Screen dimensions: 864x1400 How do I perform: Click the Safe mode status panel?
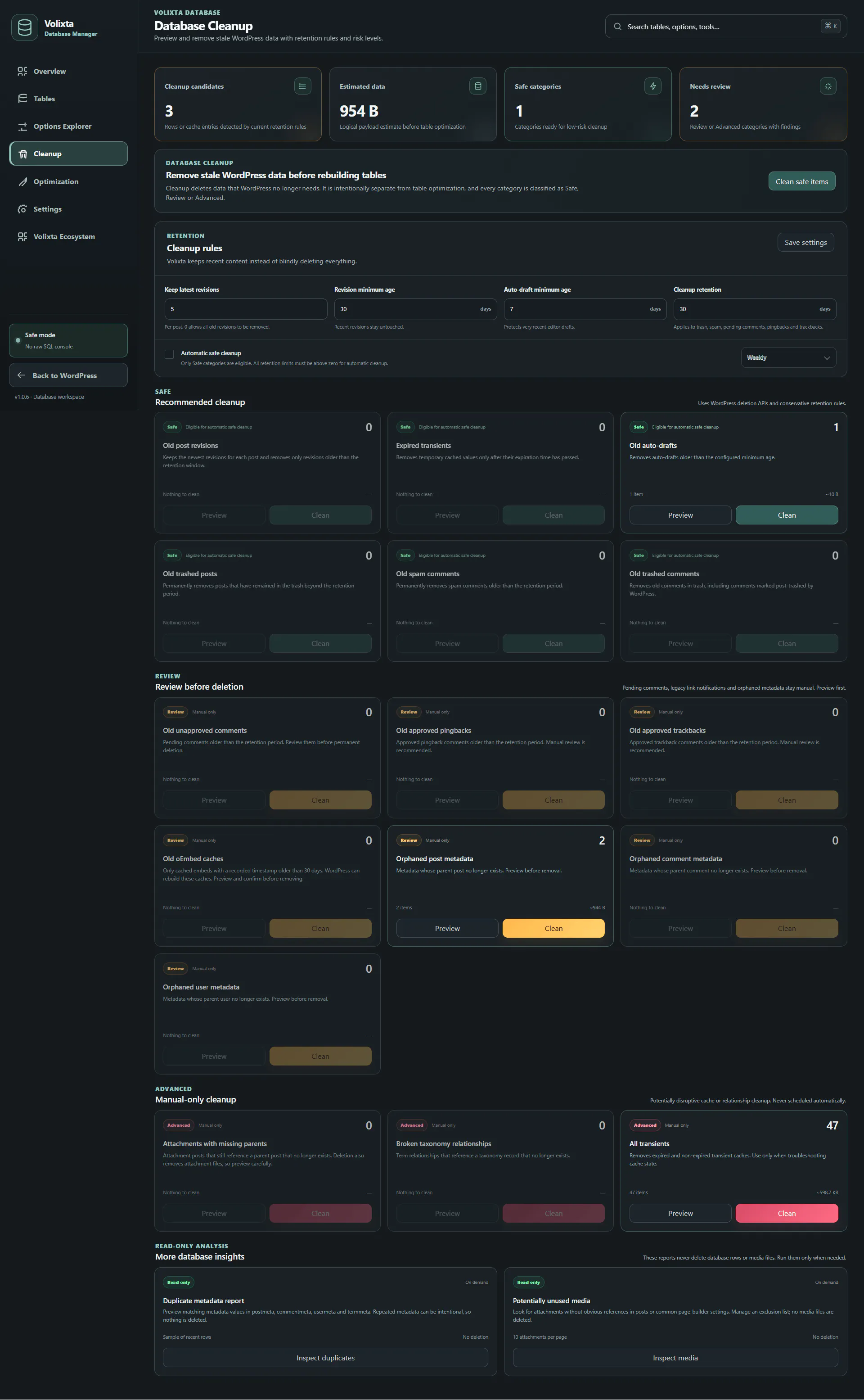click(68, 341)
